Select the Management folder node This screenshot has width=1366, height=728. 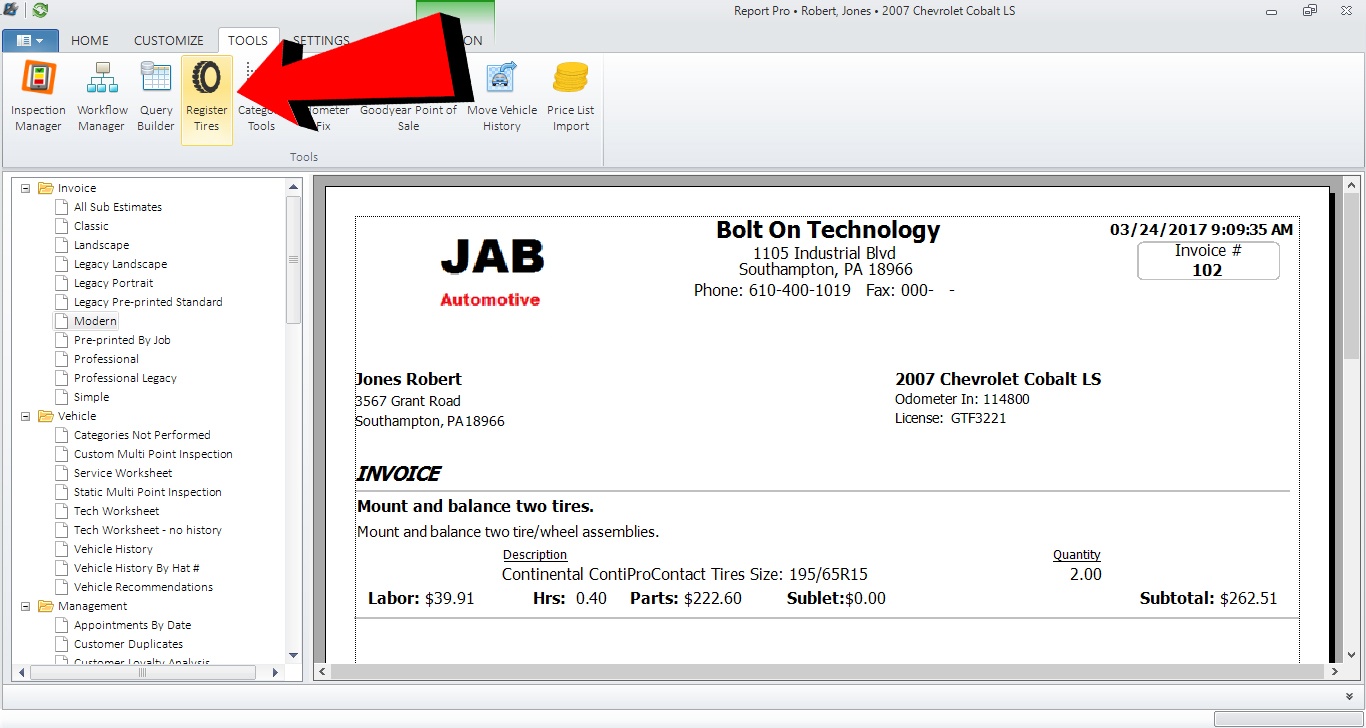92,606
